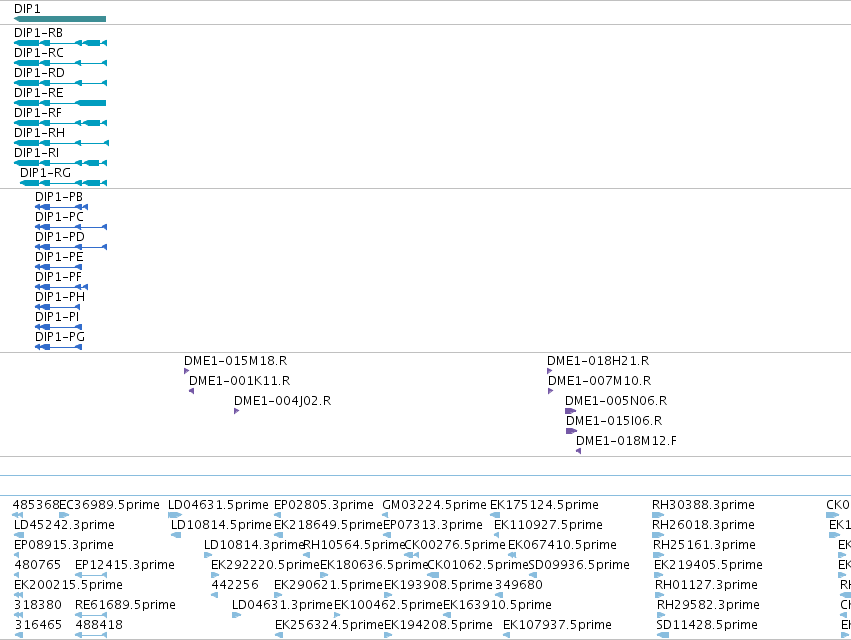851x640 pixels.
Task: Select the DIP1-PC protein label
Action: click(59, 217)
